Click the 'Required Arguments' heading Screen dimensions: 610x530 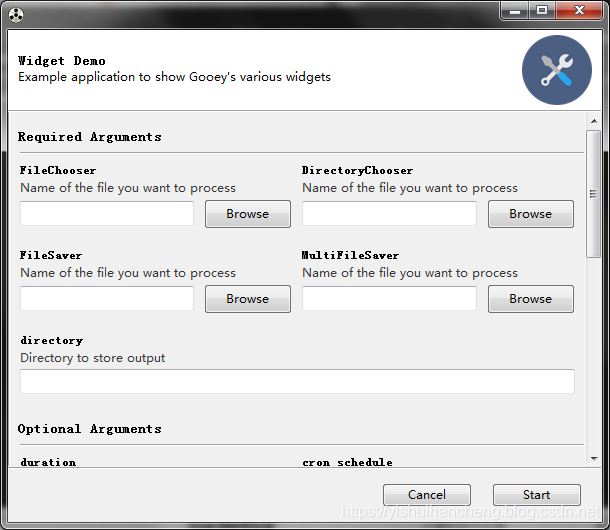pyautogui.click(x=89, y=137)
